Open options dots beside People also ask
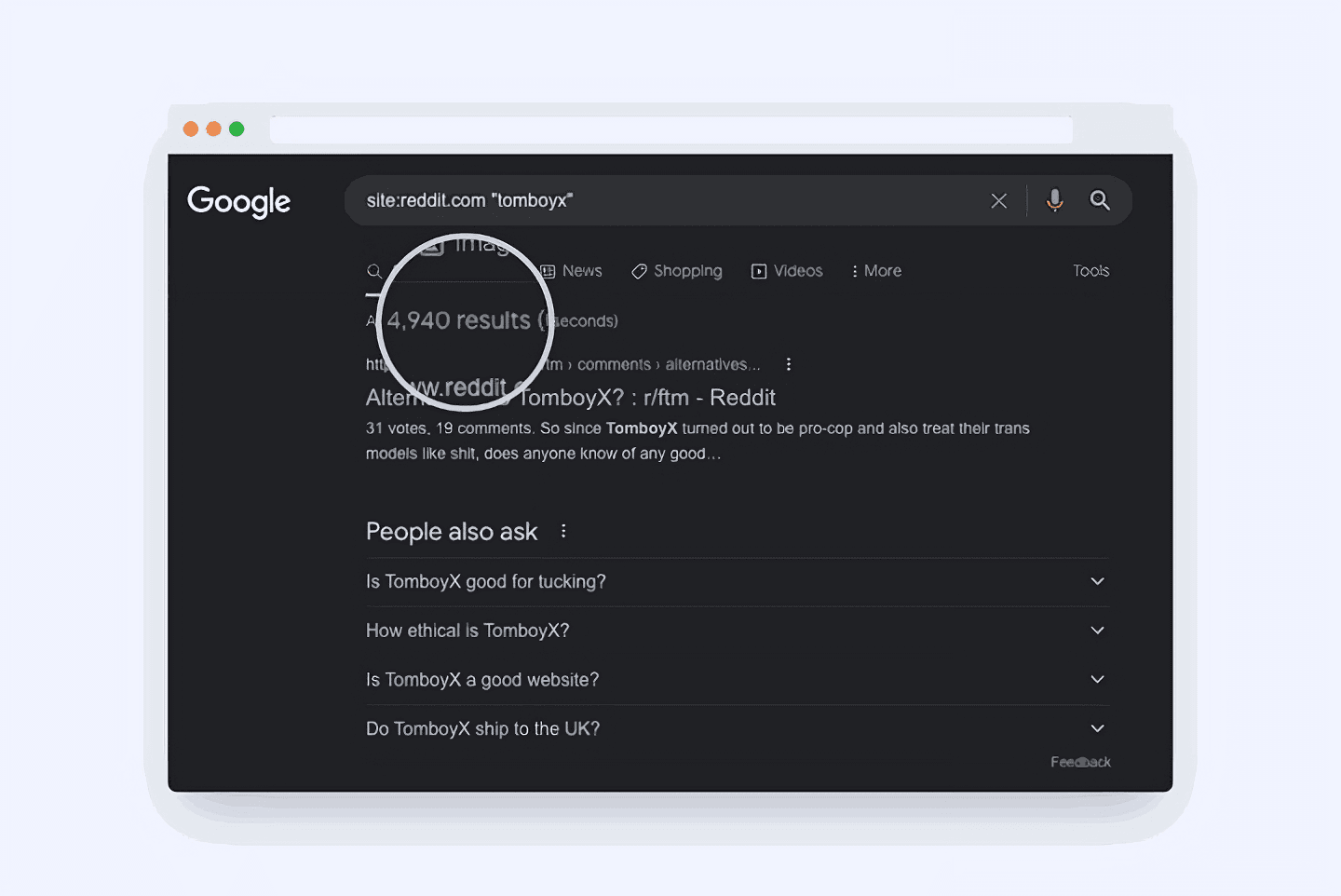 pyautogui.click(x=563, y=531)
